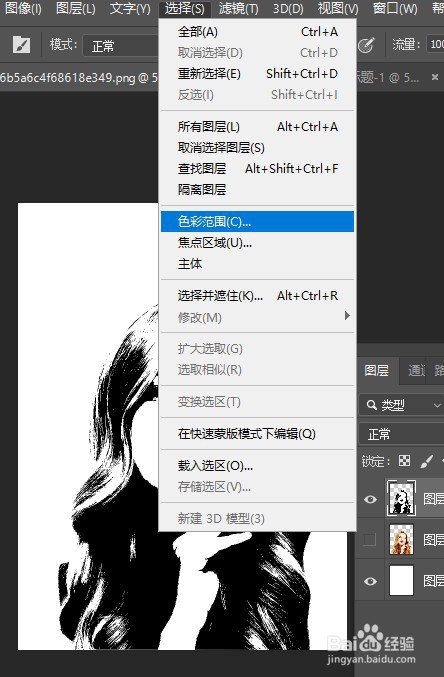Open 载入选区(O)... load selection
The height and width of the screenshot is (677, 444).
coord(257,465)
